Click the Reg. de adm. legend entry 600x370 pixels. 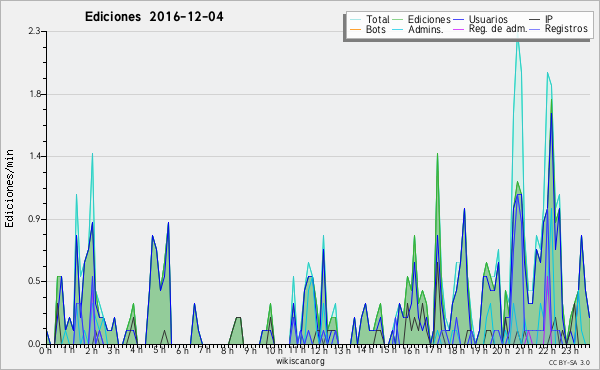[498, 29]
